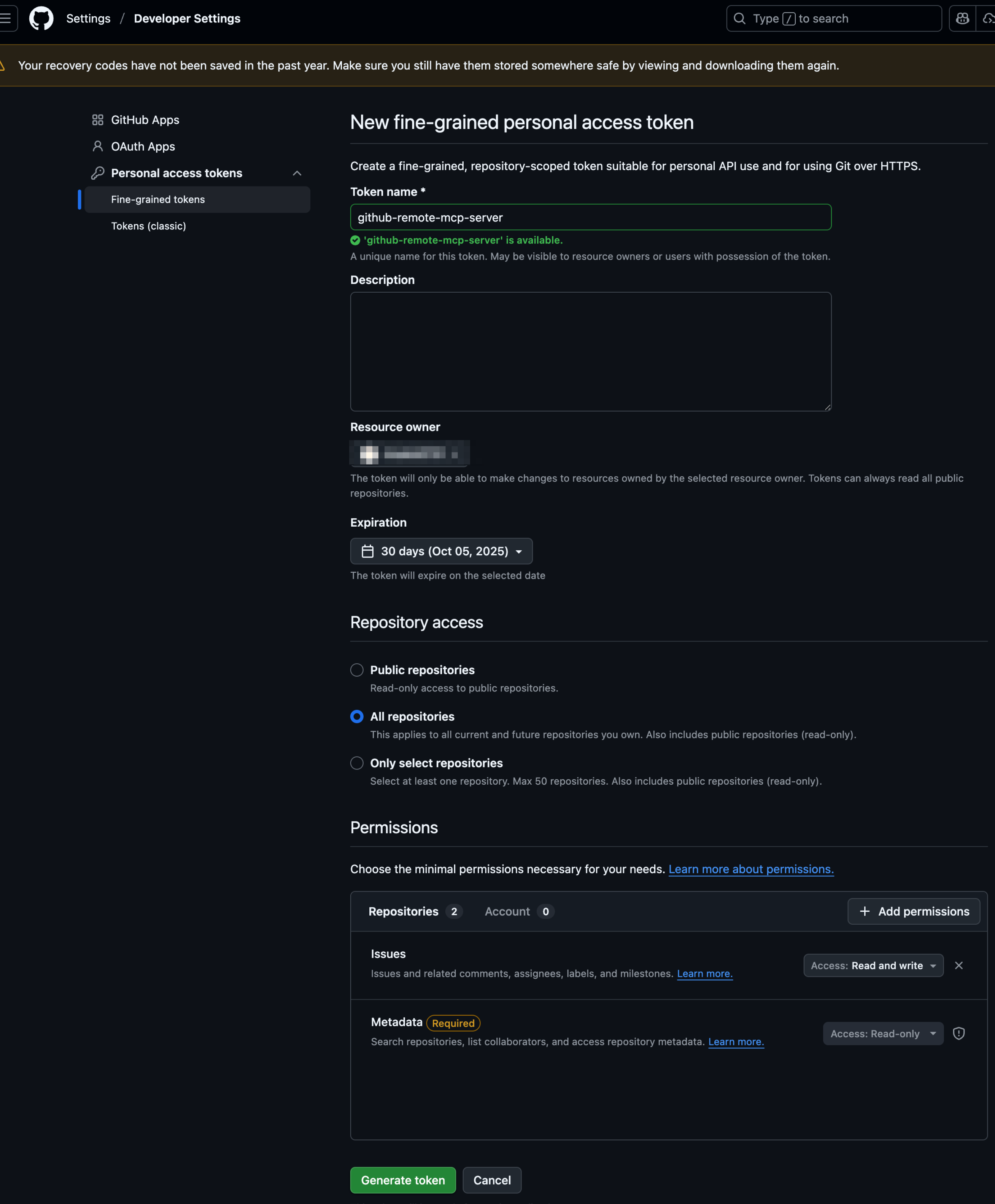Open Issues access Read and write dropdown
This screenshot has width=995, height=1204.
(x=873, y=965)
